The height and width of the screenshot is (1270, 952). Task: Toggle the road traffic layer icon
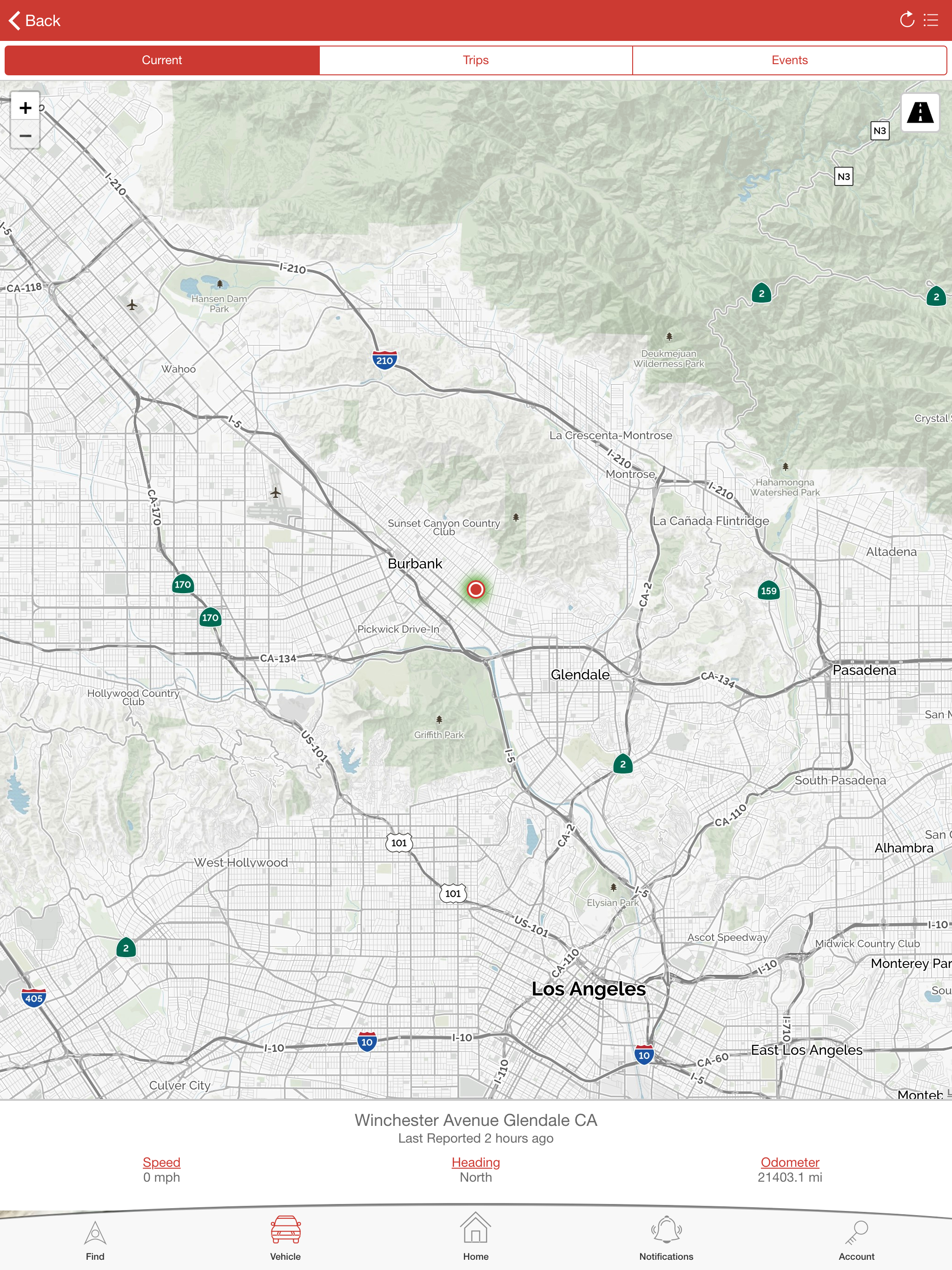click(x=920, y=112)
